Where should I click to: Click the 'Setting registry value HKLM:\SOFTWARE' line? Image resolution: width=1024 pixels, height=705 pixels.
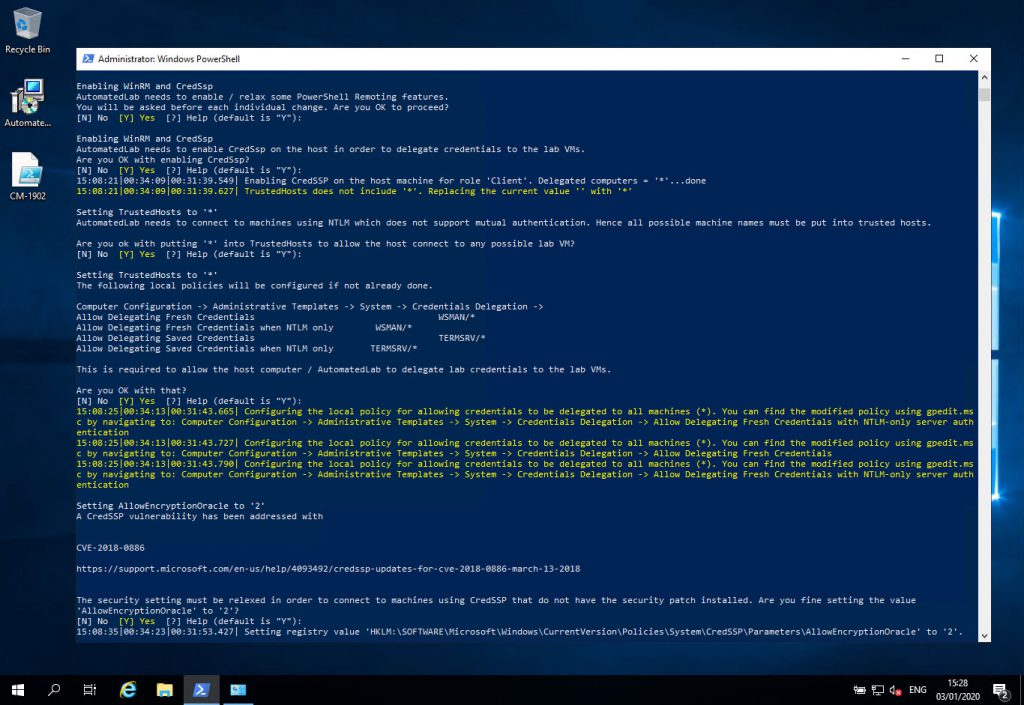(x=519, y=632)
